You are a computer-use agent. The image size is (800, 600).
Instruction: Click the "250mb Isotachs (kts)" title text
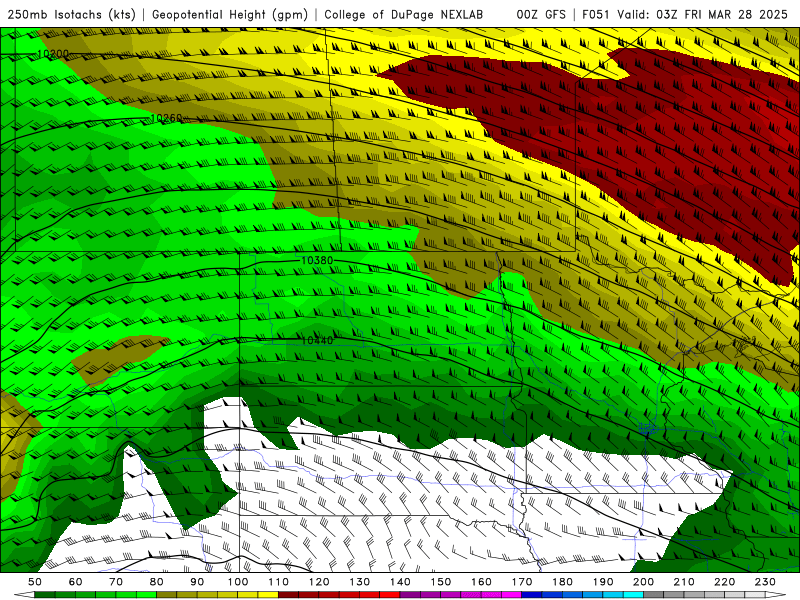(x=72, y=14)
